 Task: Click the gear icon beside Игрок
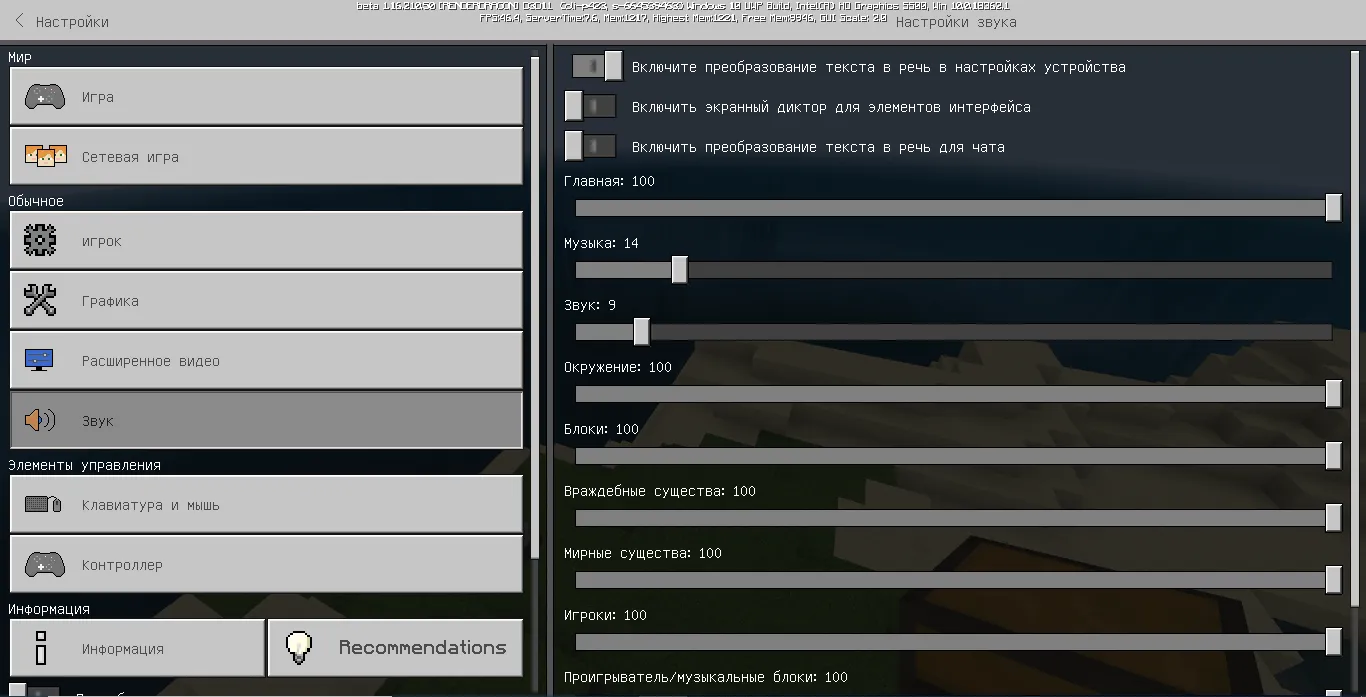point(40,241)
